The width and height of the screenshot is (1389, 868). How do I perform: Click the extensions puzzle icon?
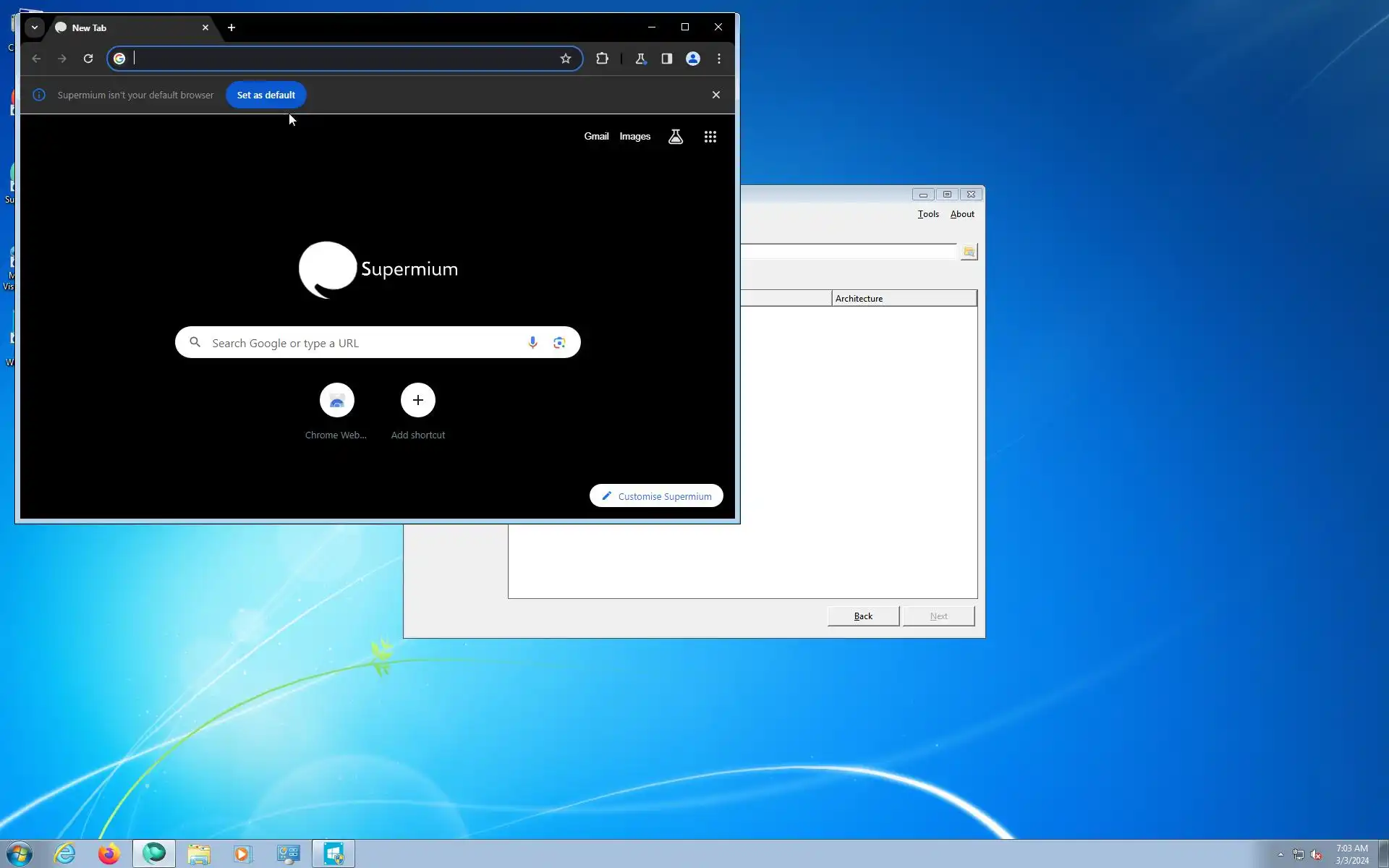click(x=602, y=59)
